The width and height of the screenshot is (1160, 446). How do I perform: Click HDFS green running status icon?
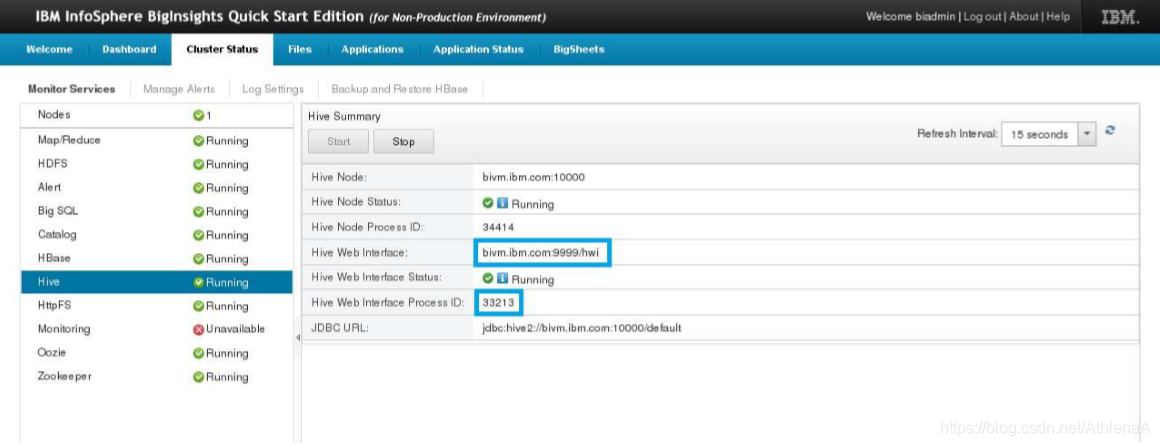pos(198,164)
